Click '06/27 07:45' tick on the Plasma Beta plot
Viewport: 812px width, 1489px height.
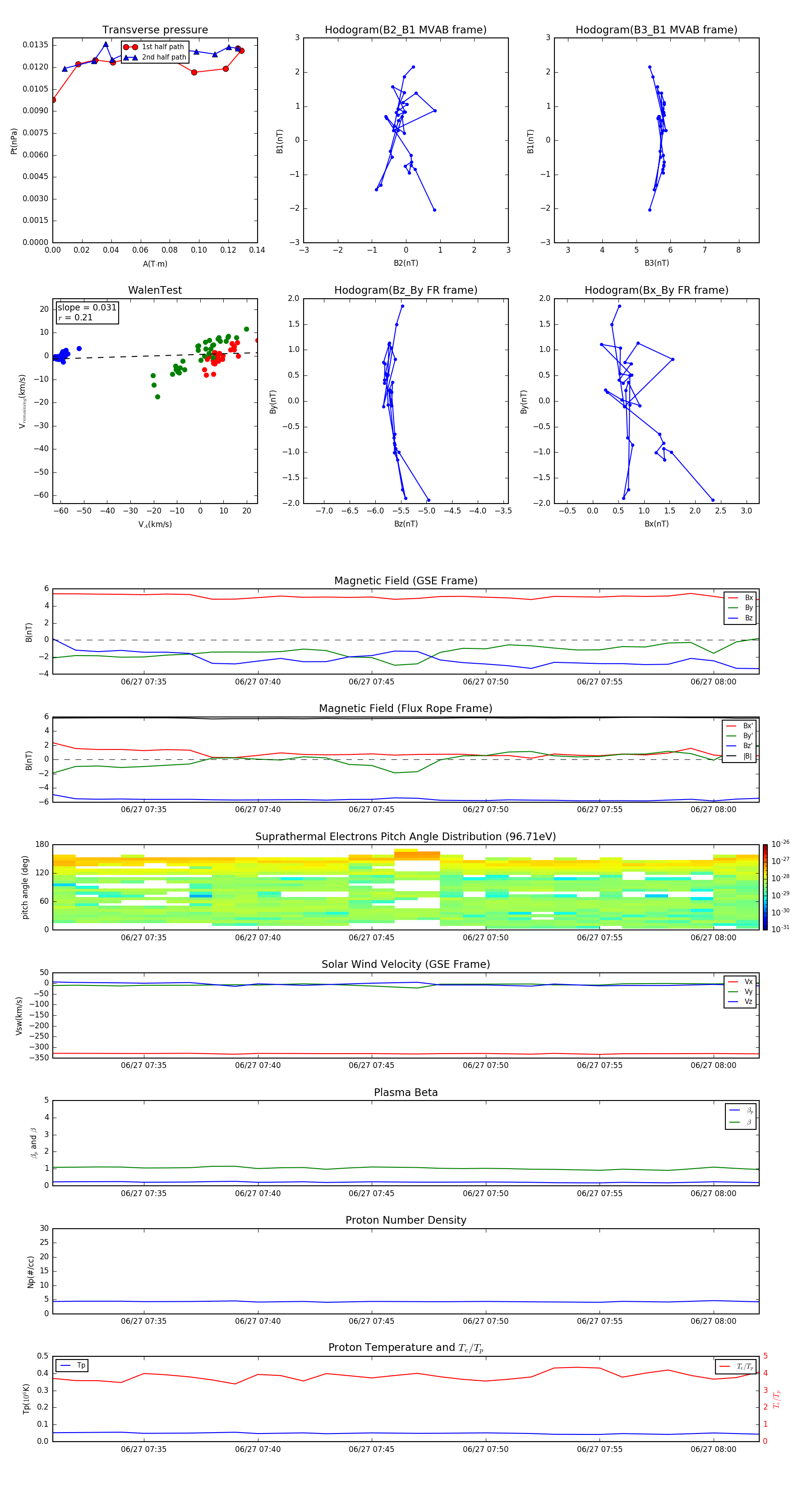pos(371,1193)
